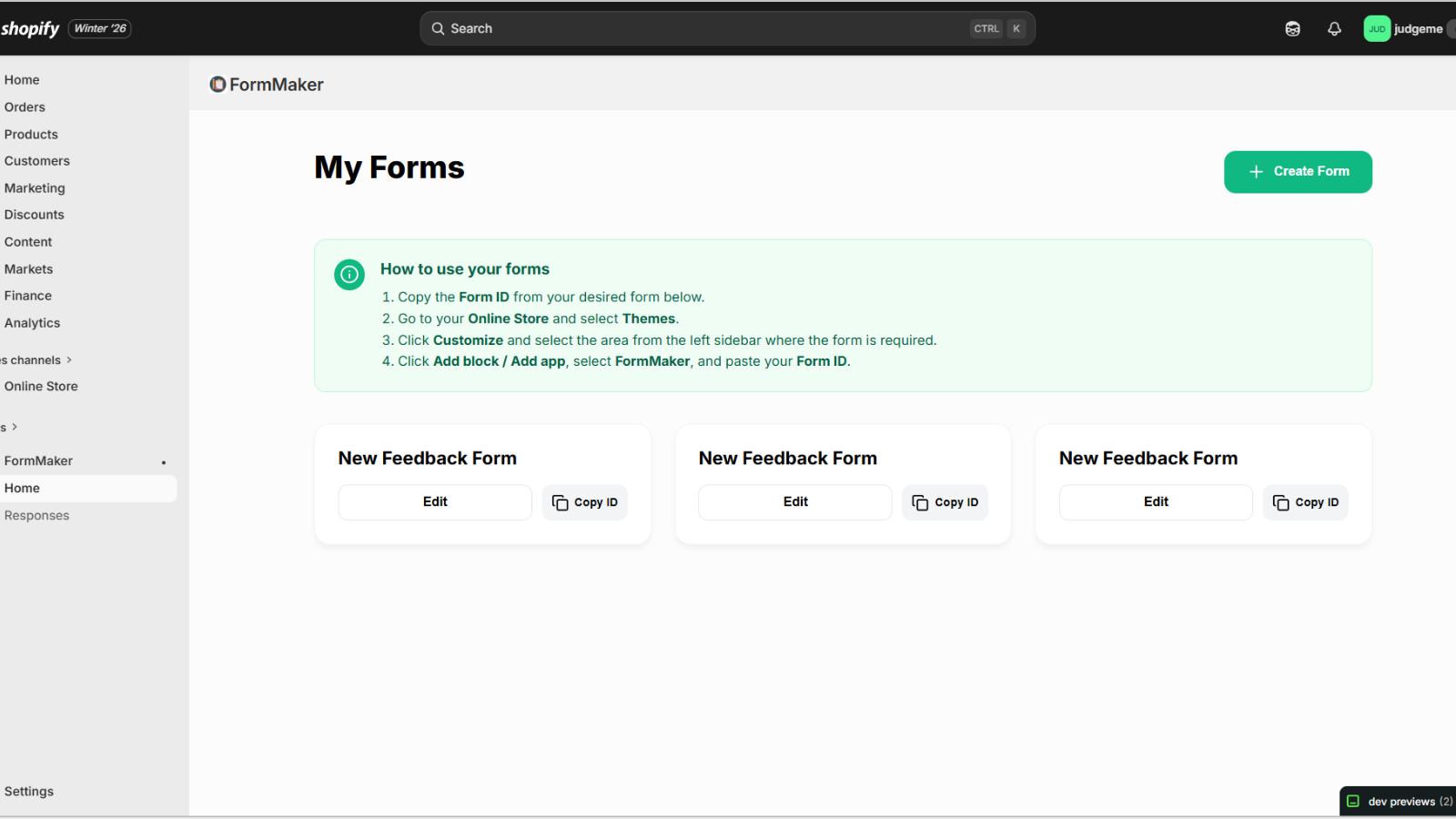
Task: Click the Create Form button
Action: pyautogui.click(x=1298, y=172)
